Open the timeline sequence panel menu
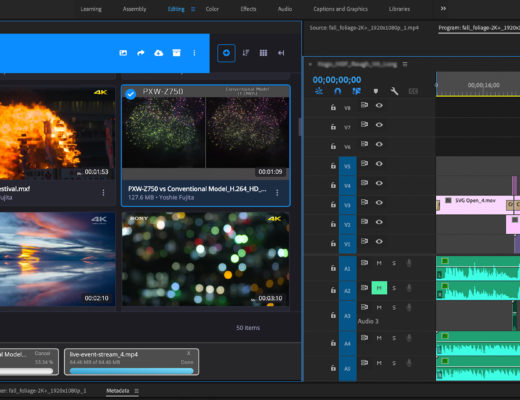 (x=405, y=64)
